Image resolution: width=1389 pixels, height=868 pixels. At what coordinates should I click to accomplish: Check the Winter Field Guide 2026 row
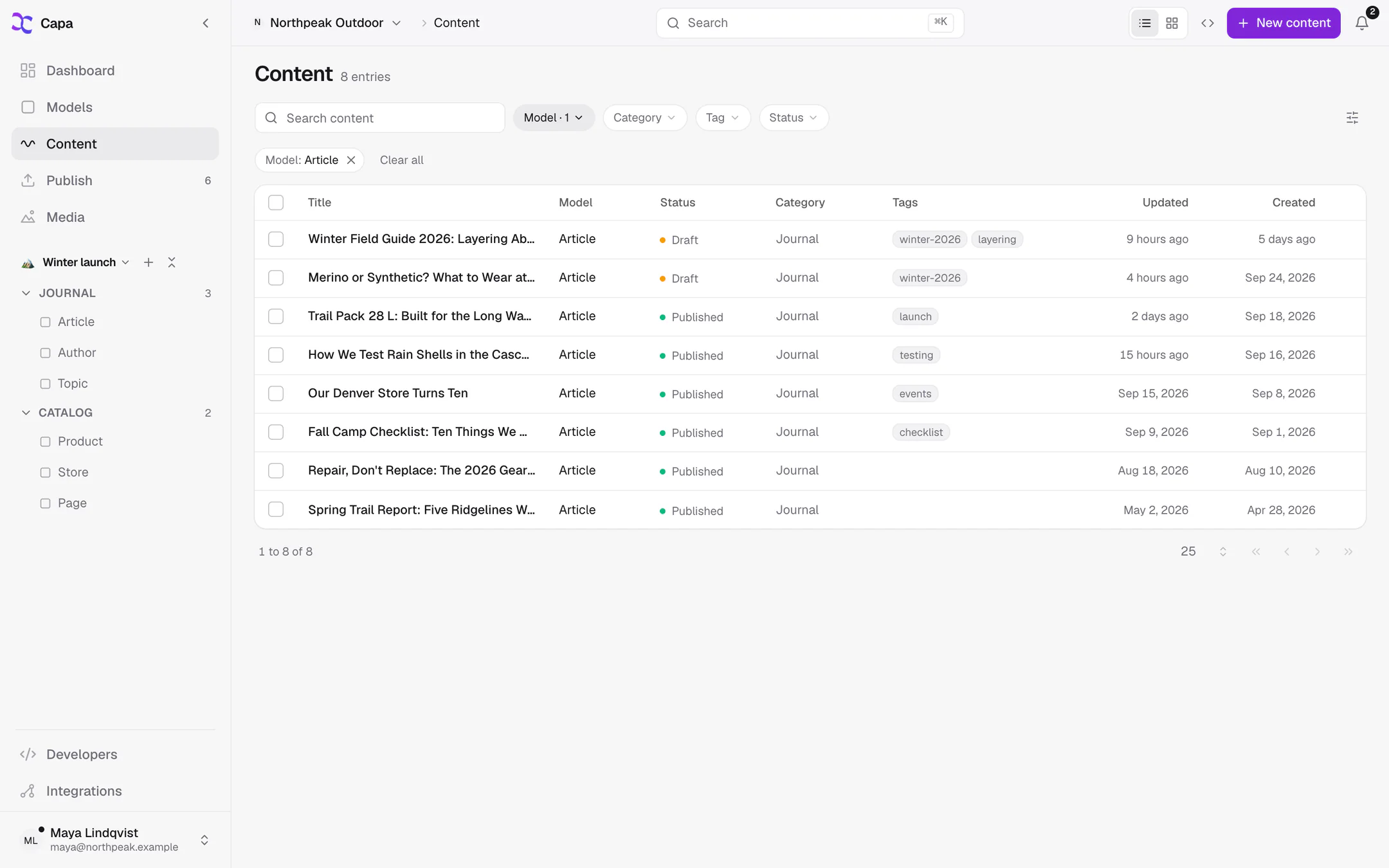pos(276,239)
